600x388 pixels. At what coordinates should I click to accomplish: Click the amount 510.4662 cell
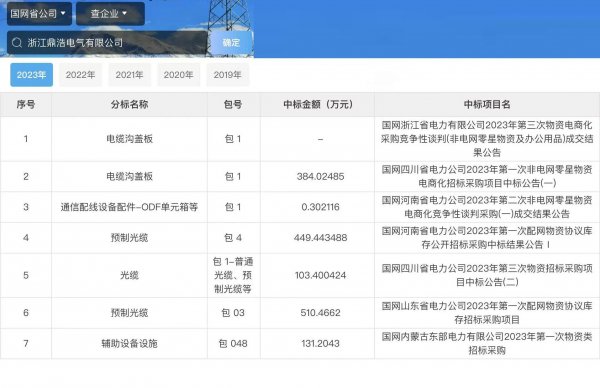(320, 313)
